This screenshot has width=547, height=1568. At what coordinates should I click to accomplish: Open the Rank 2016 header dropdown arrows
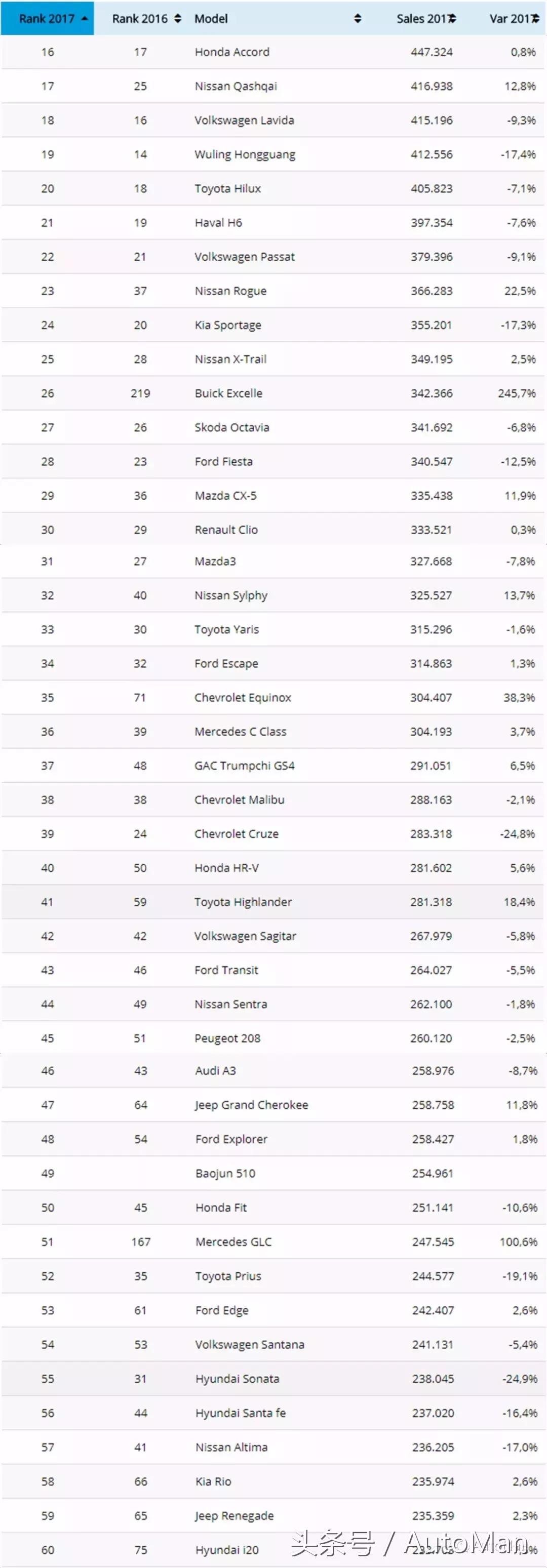click(x=177, y=18)
